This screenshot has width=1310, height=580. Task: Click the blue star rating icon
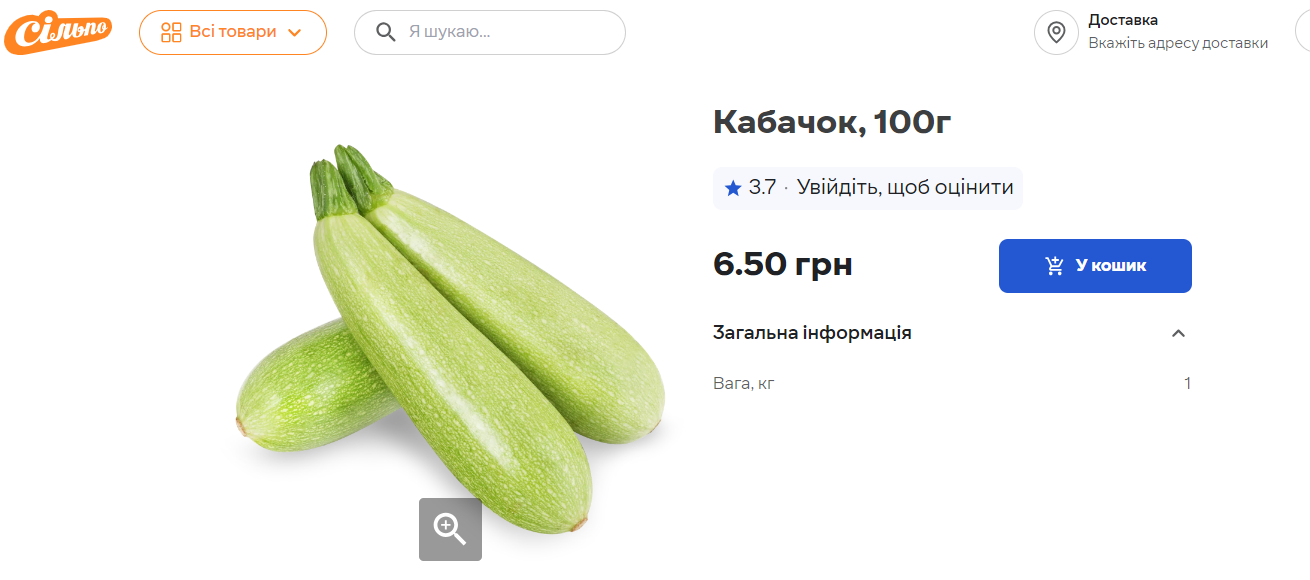coord(733,188)
